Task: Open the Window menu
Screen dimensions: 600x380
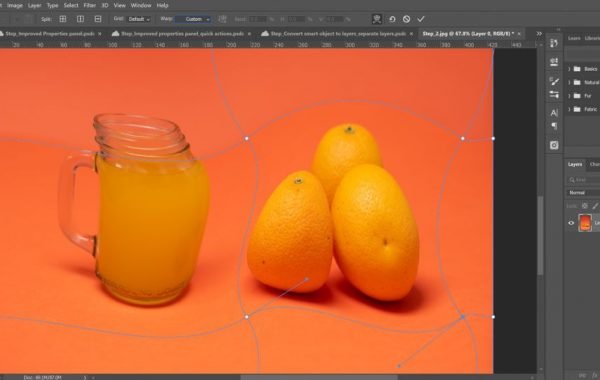Action: click(141, 5)
